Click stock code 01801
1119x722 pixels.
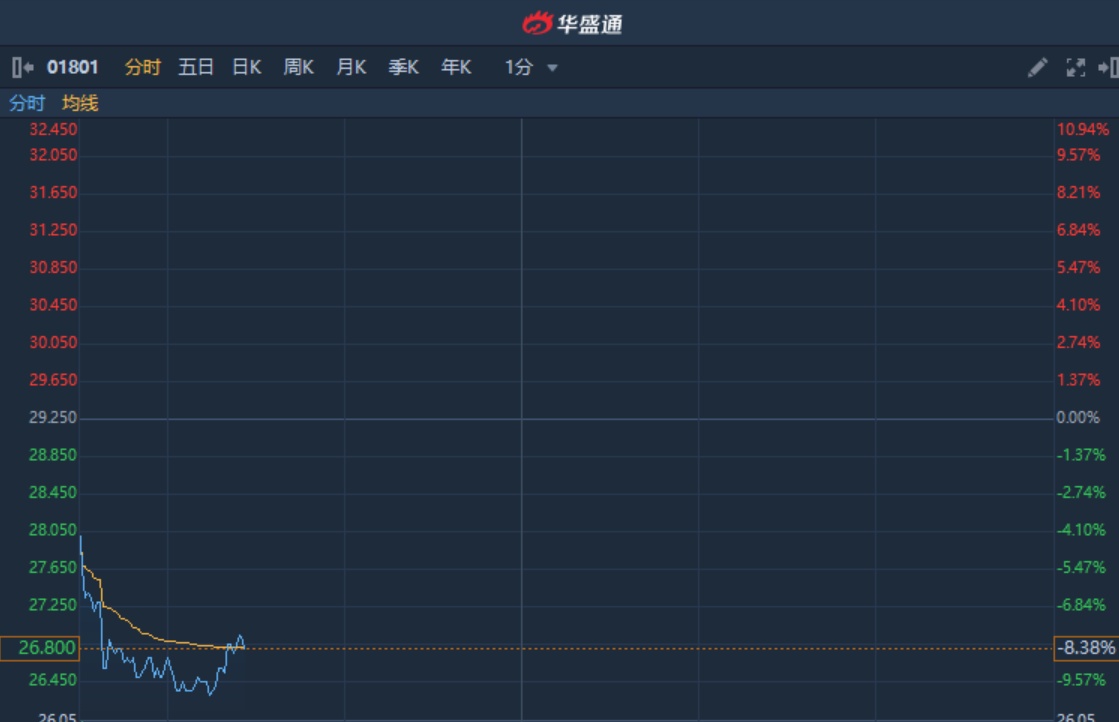click(x=73, y=68)
